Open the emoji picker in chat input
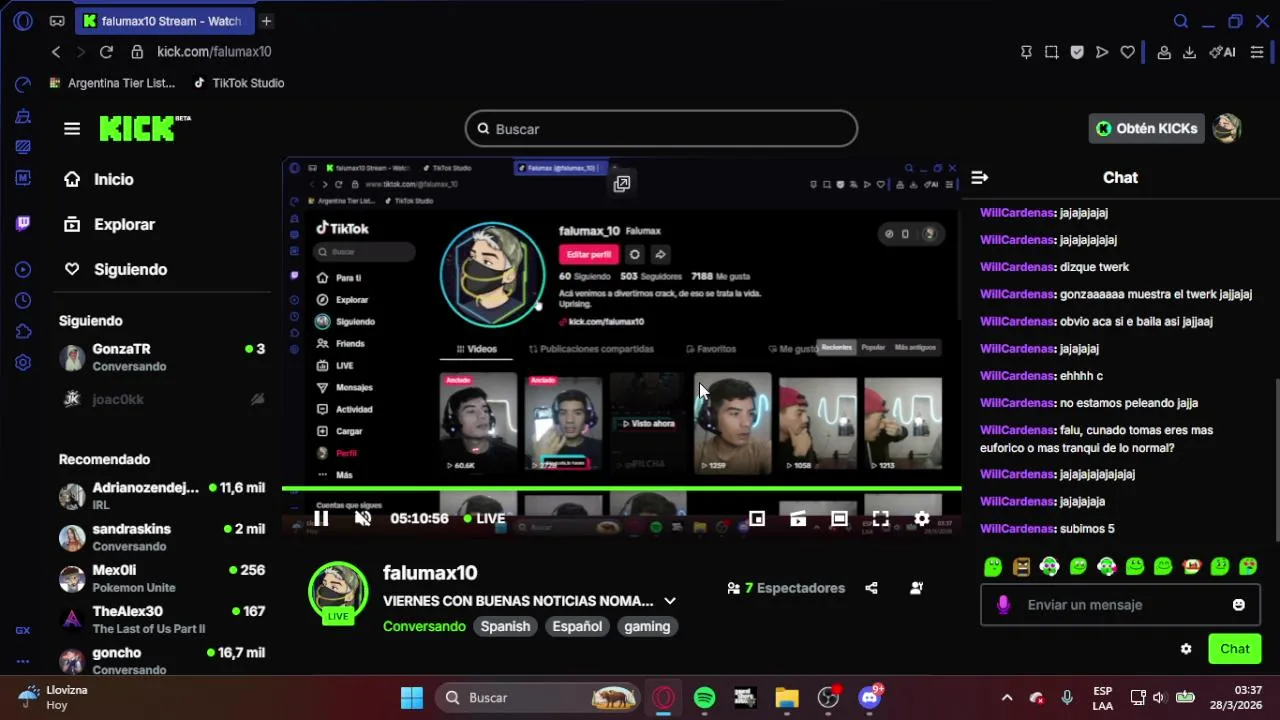 click(x=1239, y=605)
